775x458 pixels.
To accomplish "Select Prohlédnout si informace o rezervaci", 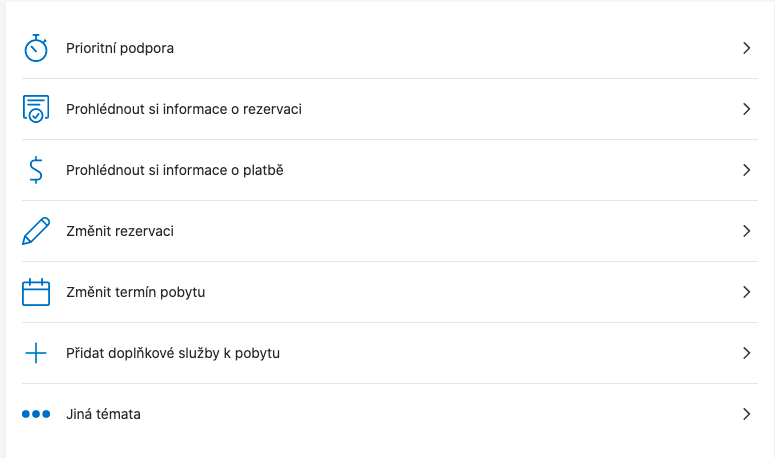I will coord(184,109).
